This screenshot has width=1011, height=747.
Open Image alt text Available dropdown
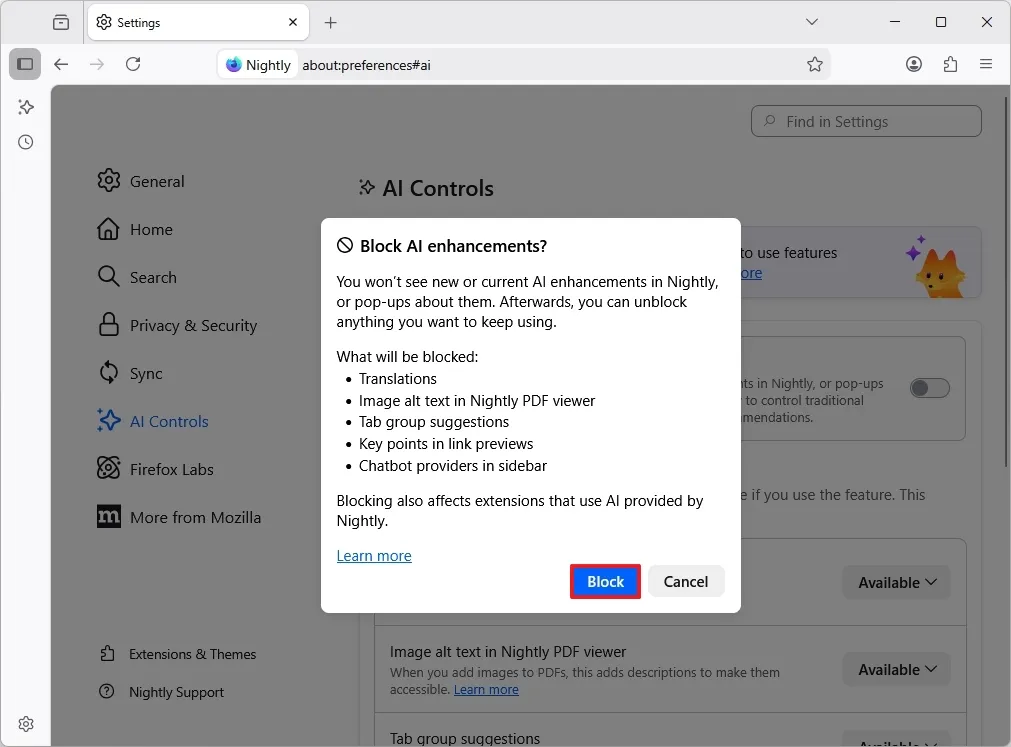tap(896, 669)
